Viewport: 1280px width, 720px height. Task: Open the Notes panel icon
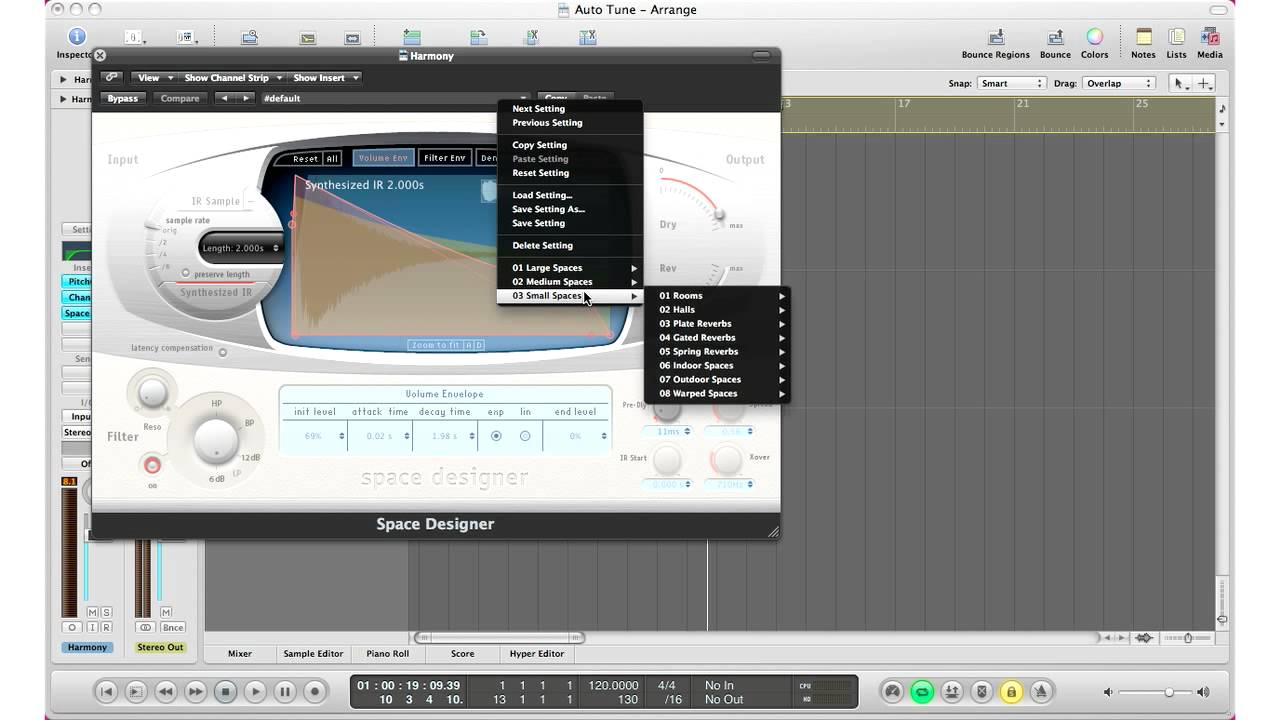[1143, 37]
